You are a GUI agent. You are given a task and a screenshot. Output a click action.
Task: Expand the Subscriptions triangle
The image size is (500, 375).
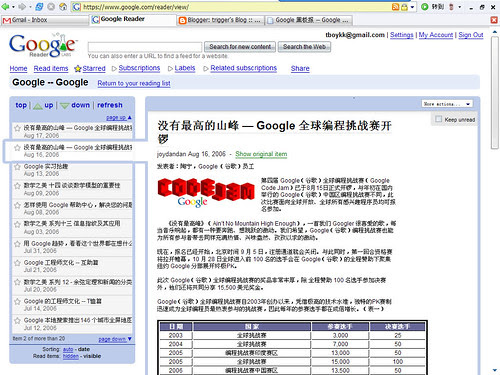[x=114, y=68]
